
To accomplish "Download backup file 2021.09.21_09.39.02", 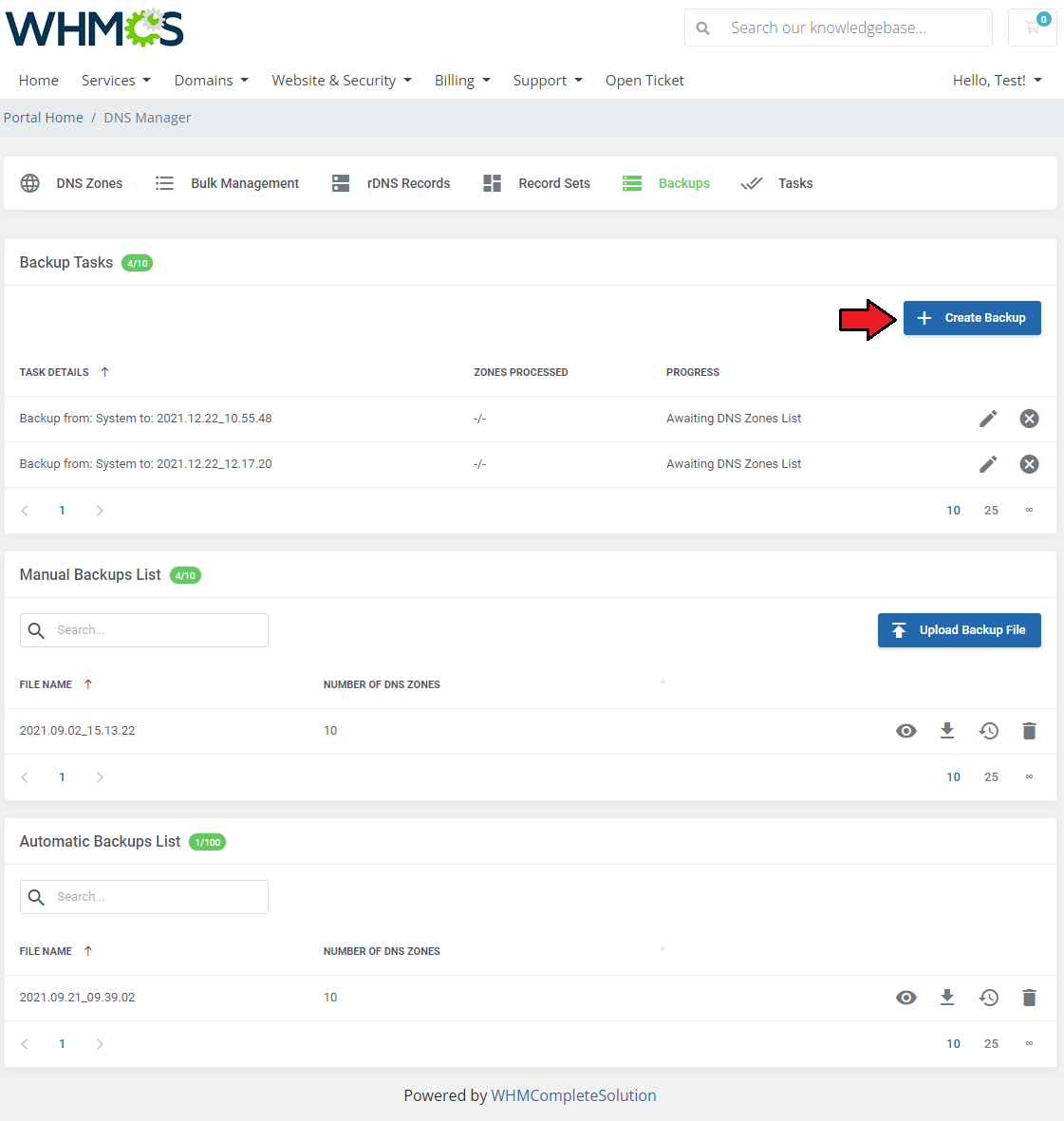I will pos(946,998).
